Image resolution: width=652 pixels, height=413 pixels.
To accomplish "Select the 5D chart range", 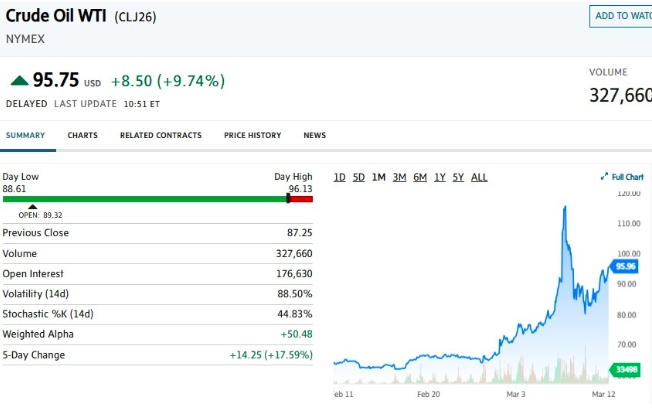I will [359, 177].
